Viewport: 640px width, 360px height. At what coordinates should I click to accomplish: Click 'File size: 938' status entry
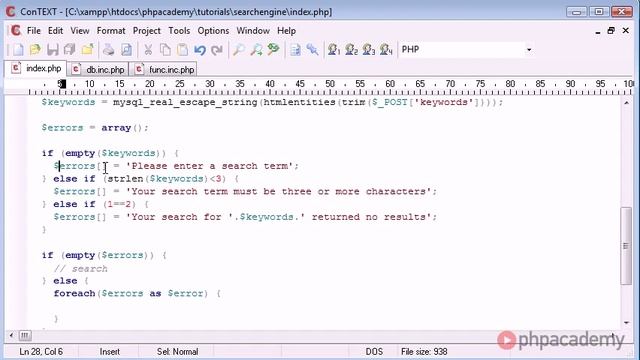(424, 351)
